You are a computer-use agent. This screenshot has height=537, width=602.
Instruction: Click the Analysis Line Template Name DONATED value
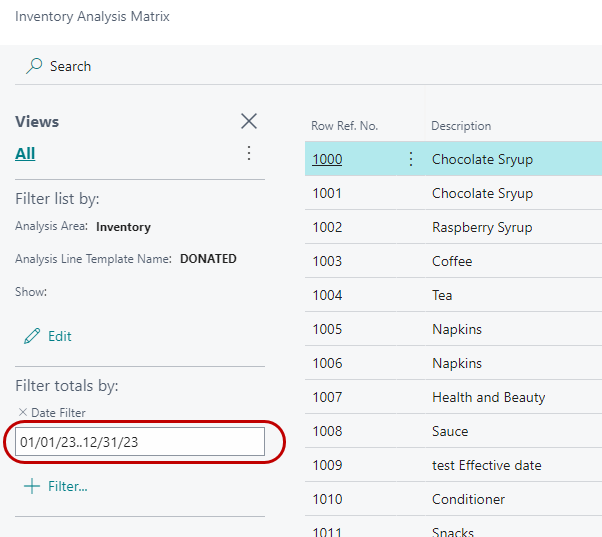tap(208, 259)
